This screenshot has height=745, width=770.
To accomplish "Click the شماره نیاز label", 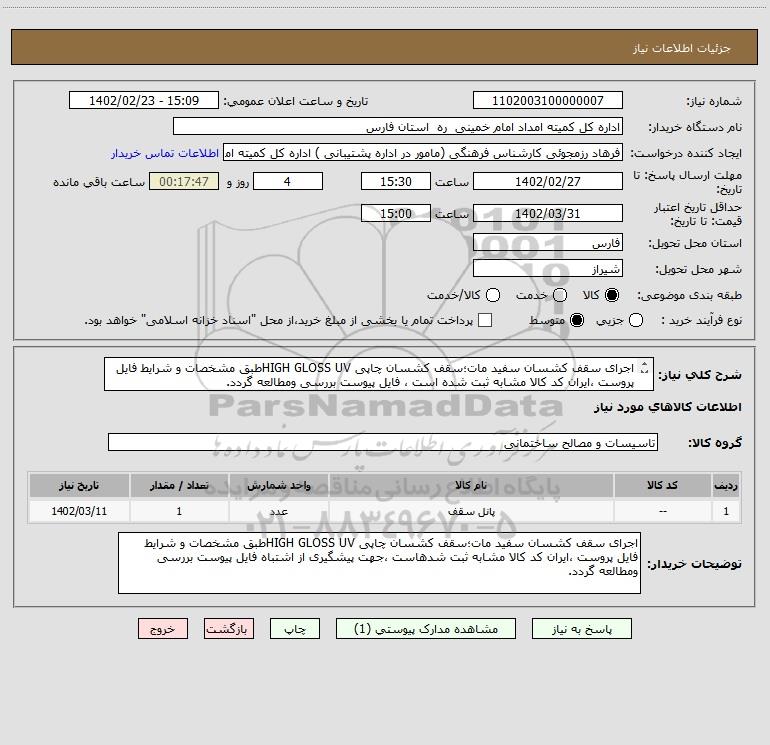I will pyautogui.click(x=714, y=102).
